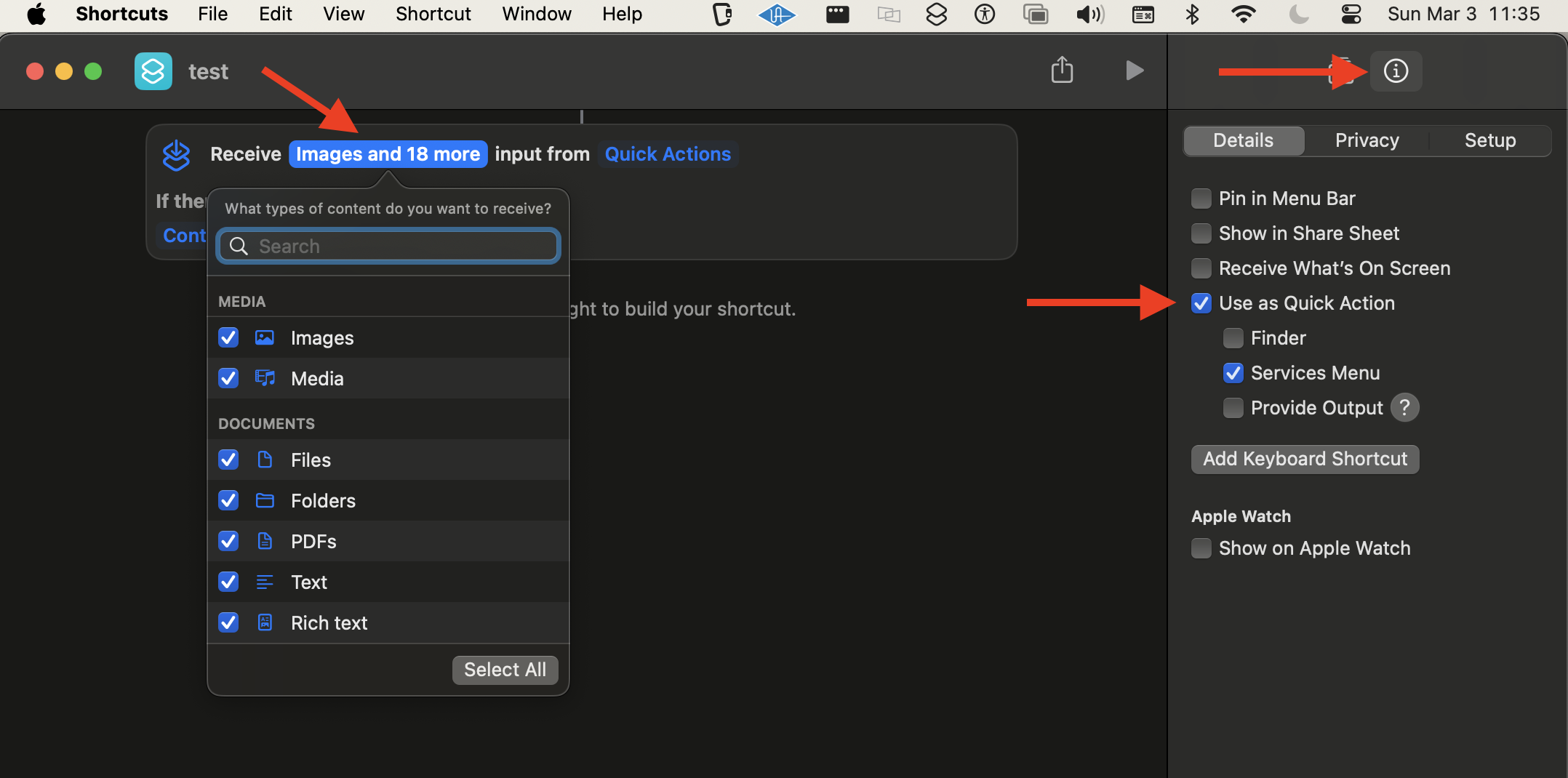
Task: Toggle Show on Apple Watch checkbox
Action: [x=1201, y=548]
